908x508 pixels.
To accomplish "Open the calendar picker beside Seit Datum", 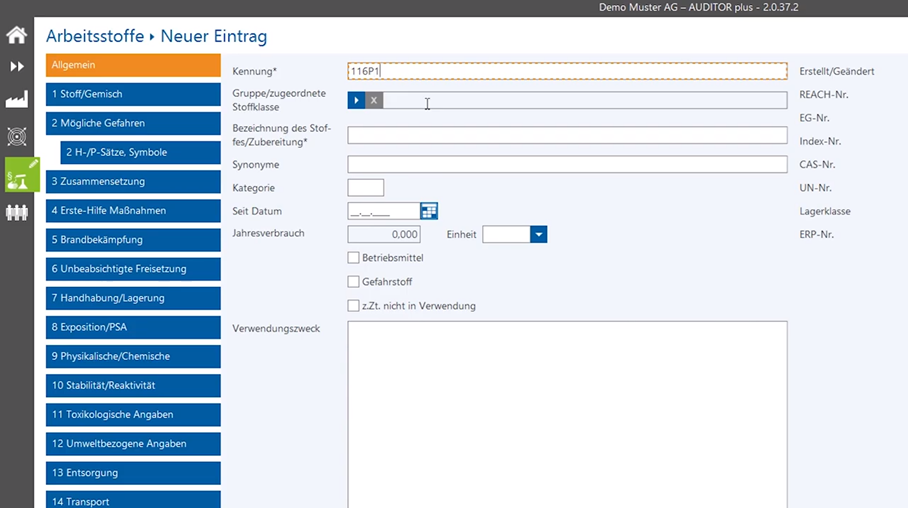I will coord(429,211).
